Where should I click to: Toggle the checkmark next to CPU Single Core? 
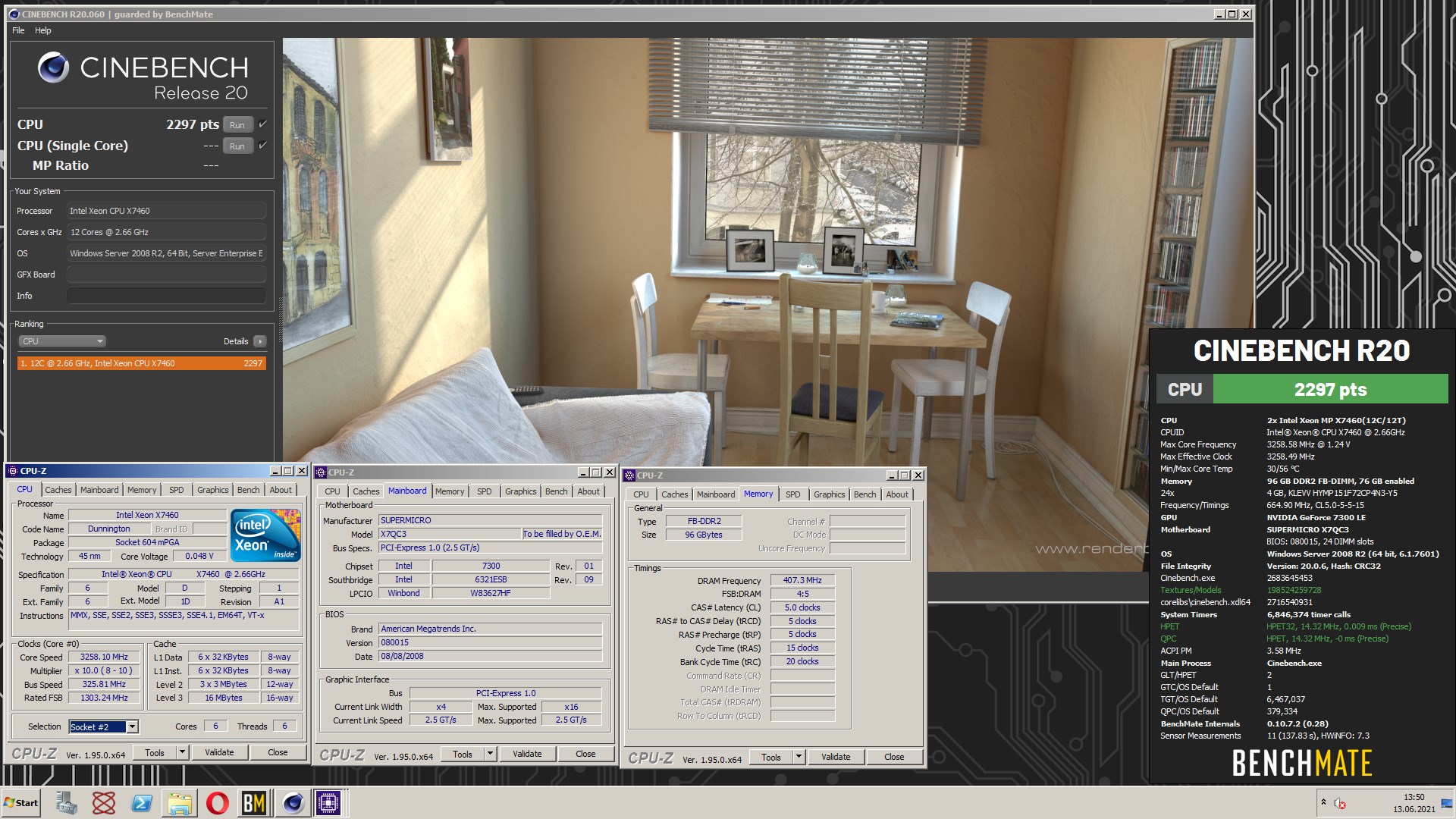tap(262, 146)
